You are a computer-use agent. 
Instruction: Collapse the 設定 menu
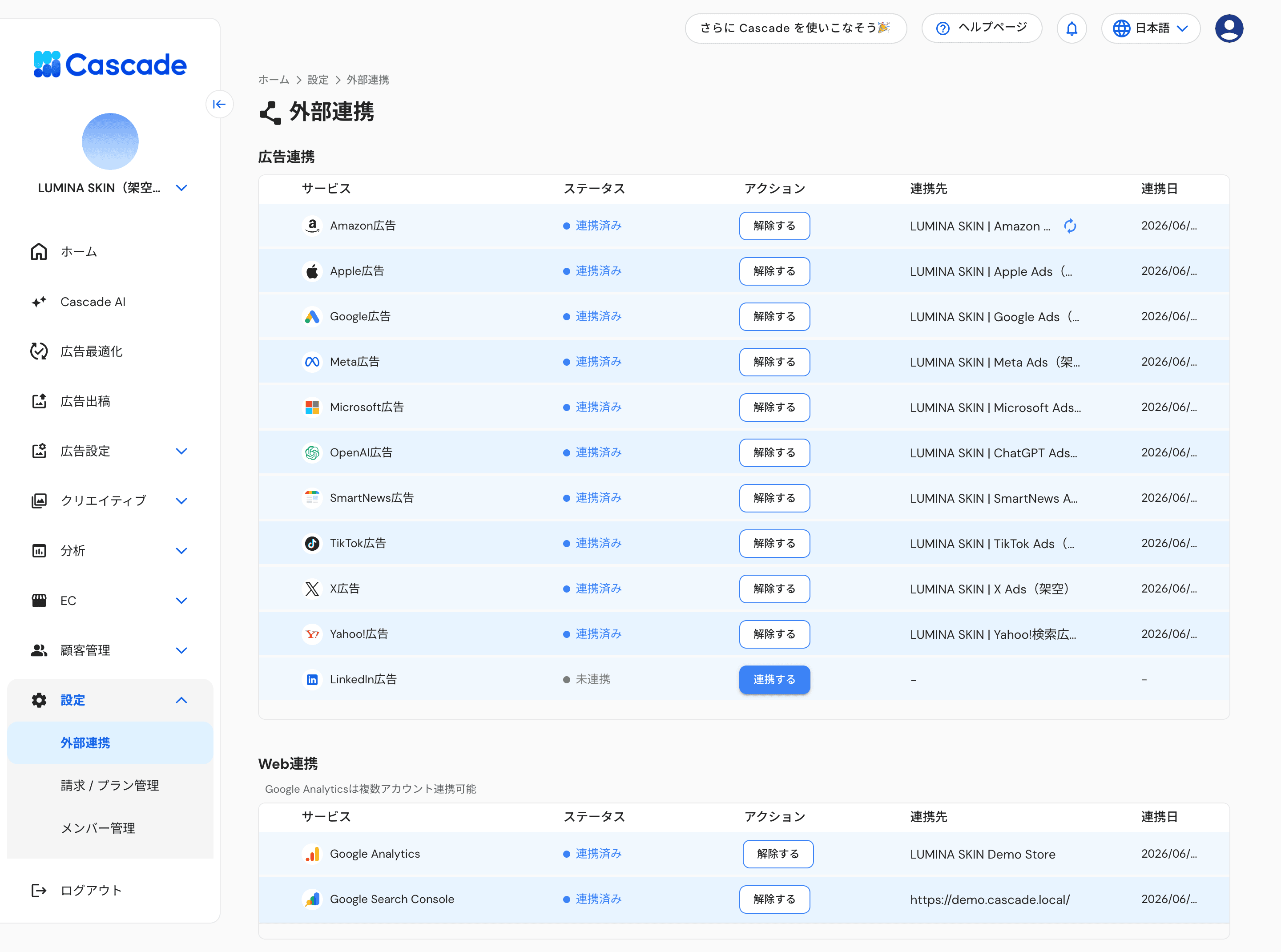[x=181, y=700]
